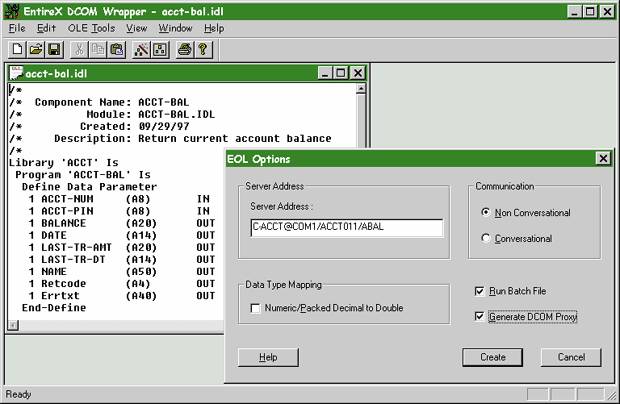Click the Cancel button
Image resolution: width=620 pixels, height=404 pixels.
click(571, 357)
